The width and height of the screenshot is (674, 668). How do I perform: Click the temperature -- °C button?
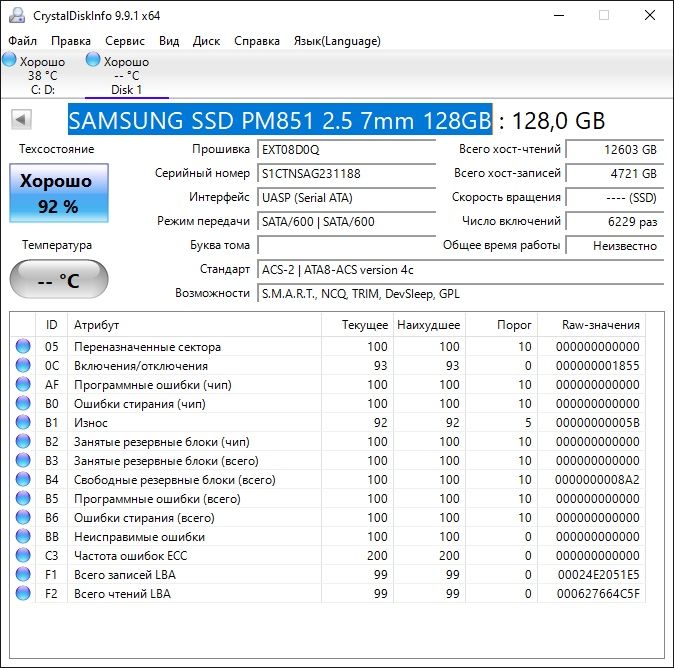pyautogui.click(x=59, y=280)
